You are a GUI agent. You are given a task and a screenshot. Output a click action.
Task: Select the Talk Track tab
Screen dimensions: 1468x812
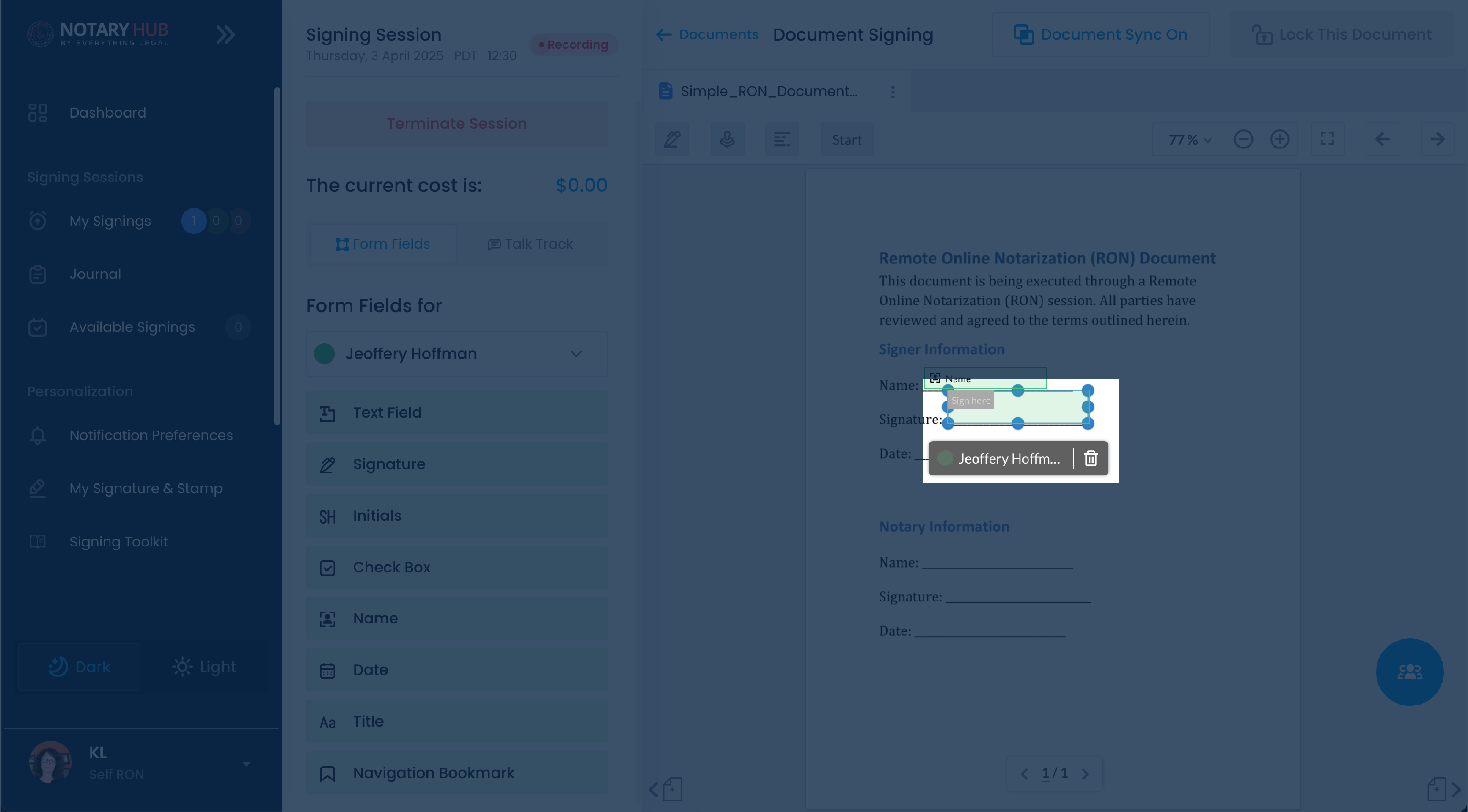[x=531, y=244]
